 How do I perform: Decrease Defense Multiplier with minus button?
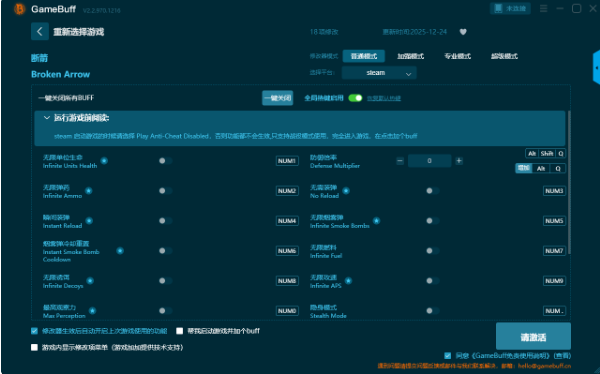tap(400, 161)
